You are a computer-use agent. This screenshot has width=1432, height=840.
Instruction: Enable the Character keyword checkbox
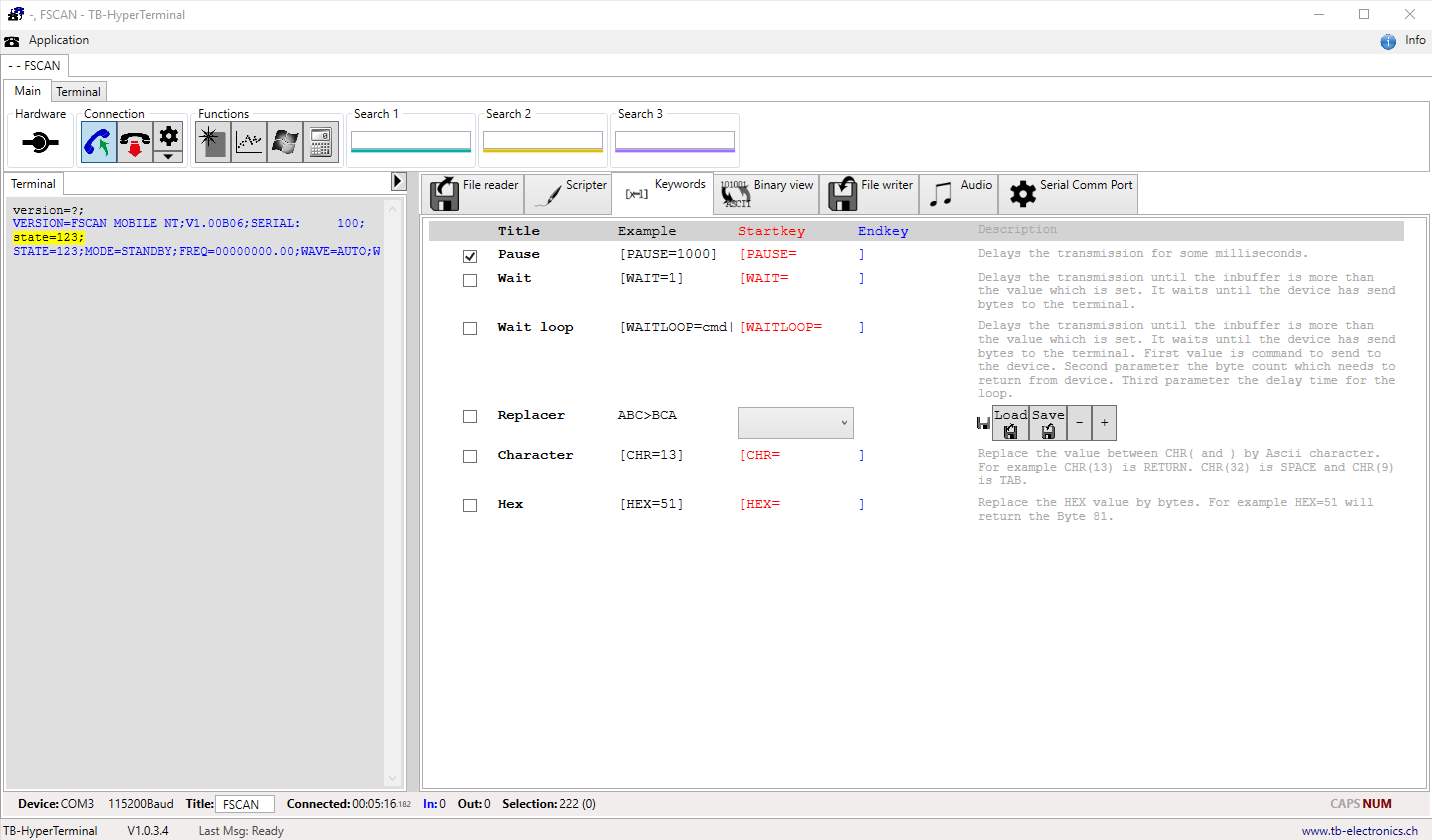(x=470, y=457)
